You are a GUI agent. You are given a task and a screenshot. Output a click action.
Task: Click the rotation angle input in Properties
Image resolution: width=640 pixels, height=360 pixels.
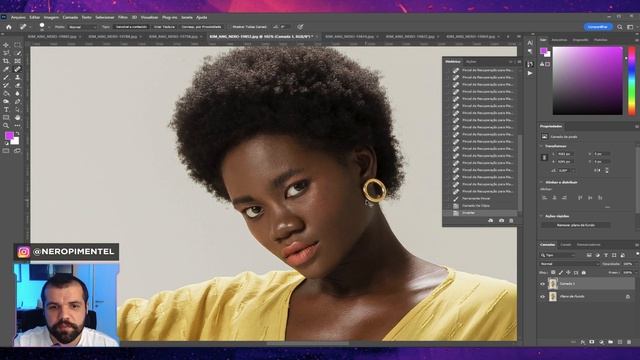[565, 170]
